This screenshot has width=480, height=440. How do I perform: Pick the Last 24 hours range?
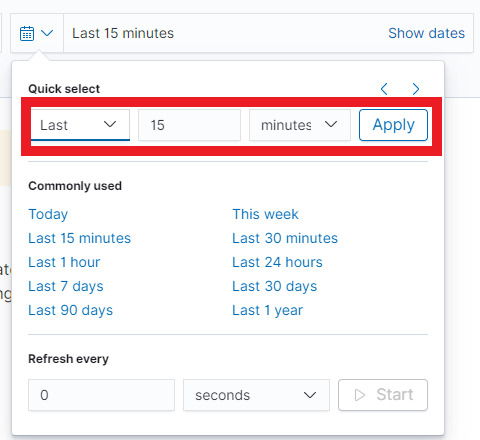[x=277, y=262]
